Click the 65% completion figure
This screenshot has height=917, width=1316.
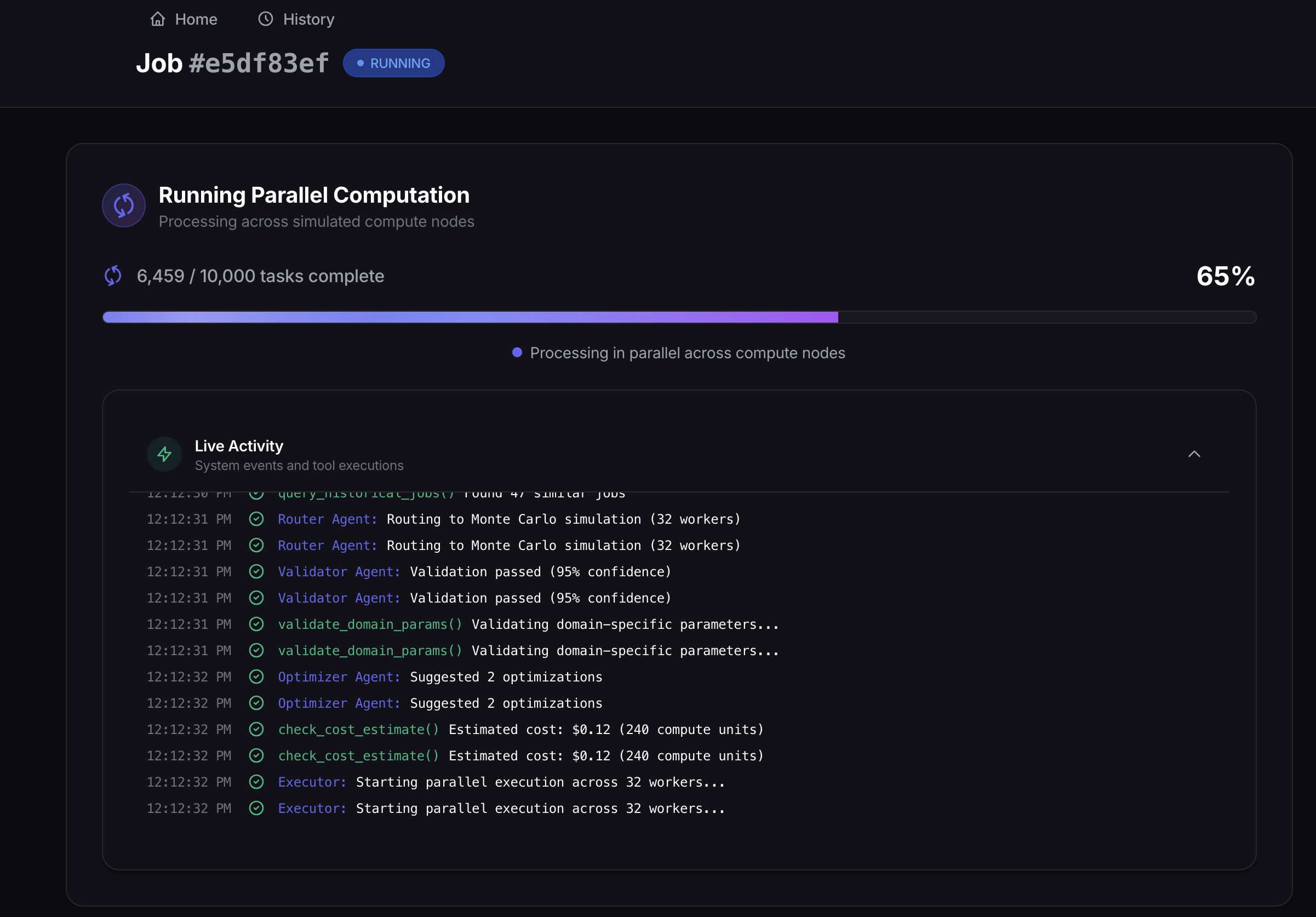point(1226,276)
